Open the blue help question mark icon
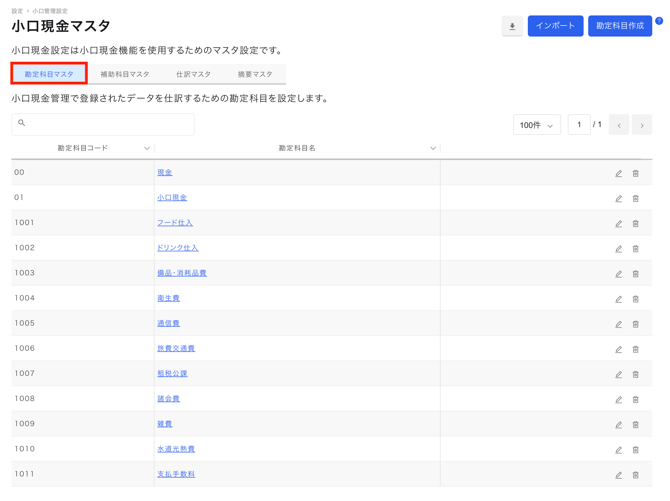 pos(659,21)
